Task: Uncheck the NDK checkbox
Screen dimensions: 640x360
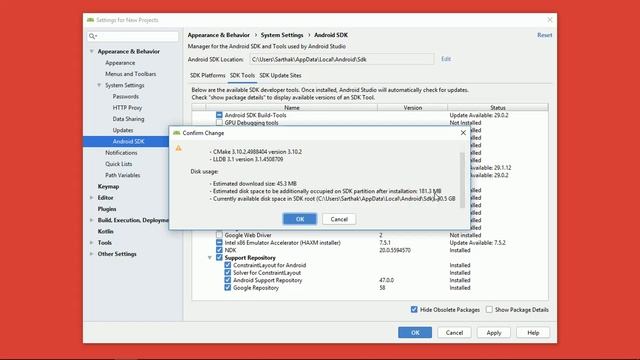Action: (219, 250)
